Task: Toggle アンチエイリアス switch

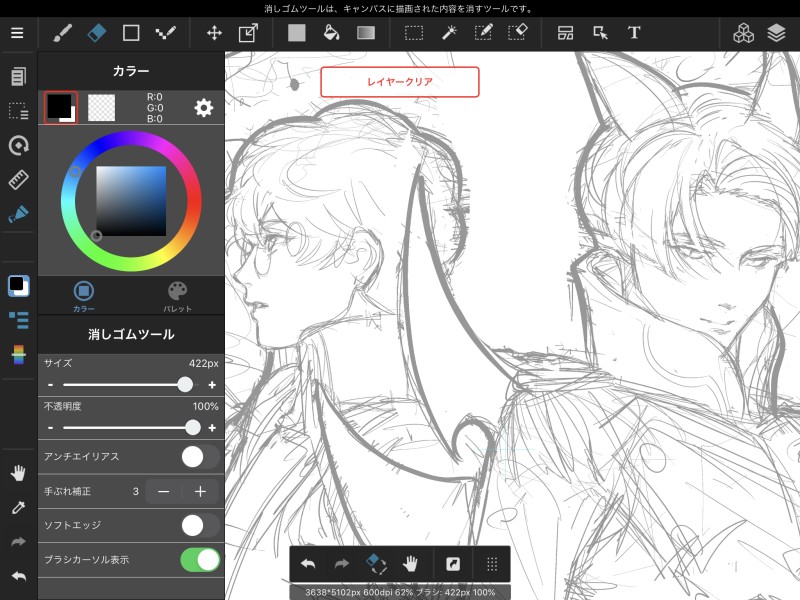Action: click(x=200, y=457)
